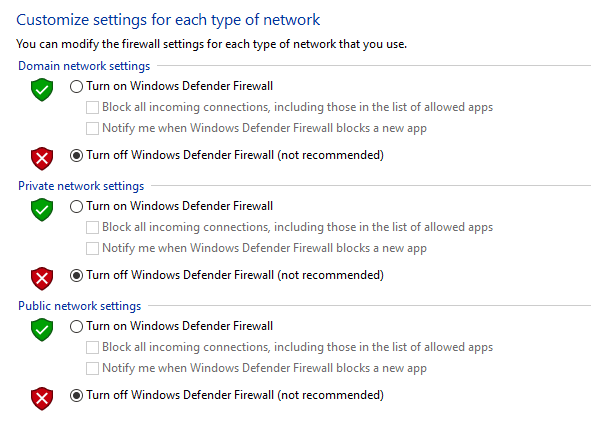Select Turn off firewall radio for Public network

76,395
